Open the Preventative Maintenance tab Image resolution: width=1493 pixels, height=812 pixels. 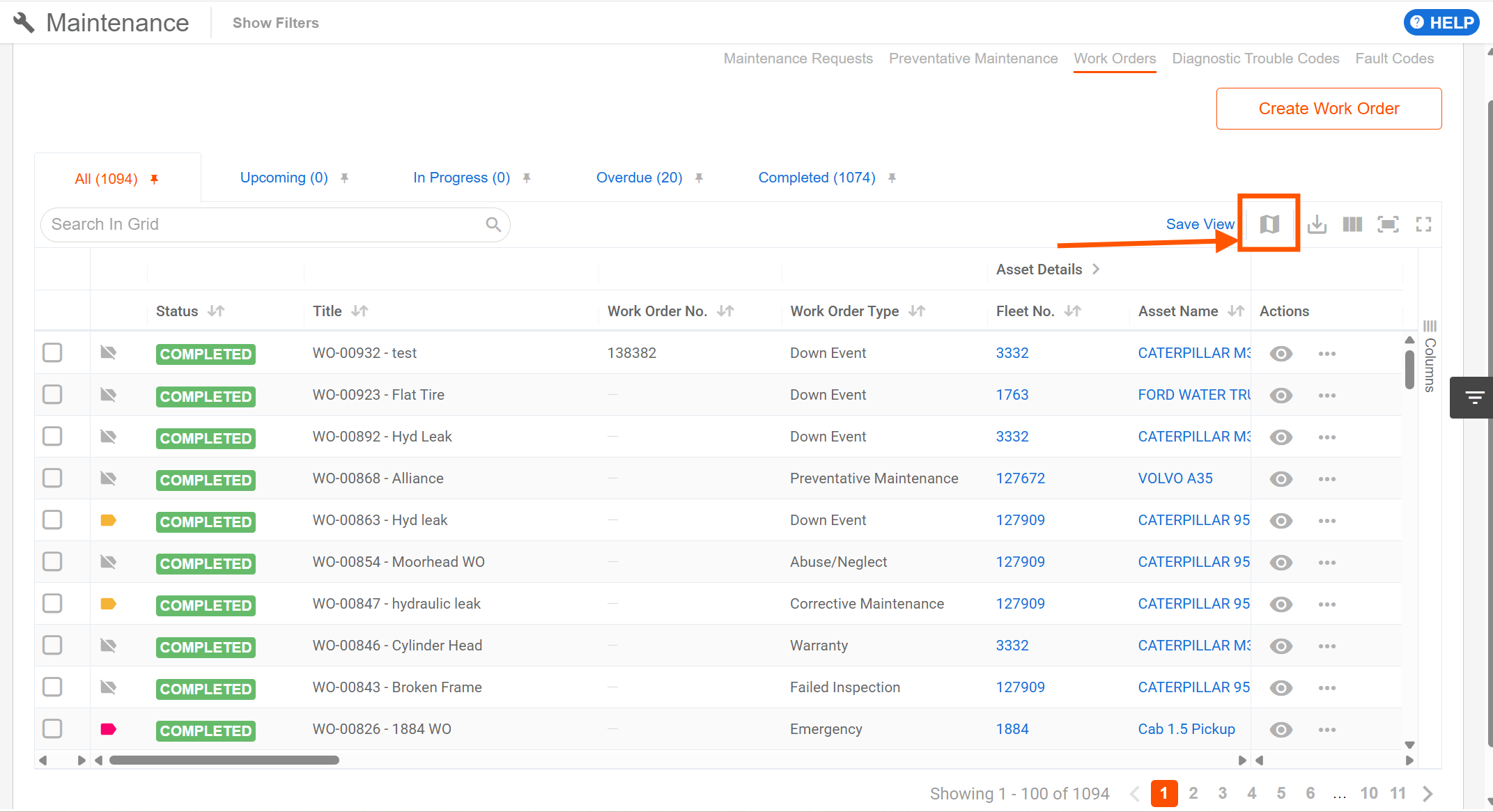[973, 58]
